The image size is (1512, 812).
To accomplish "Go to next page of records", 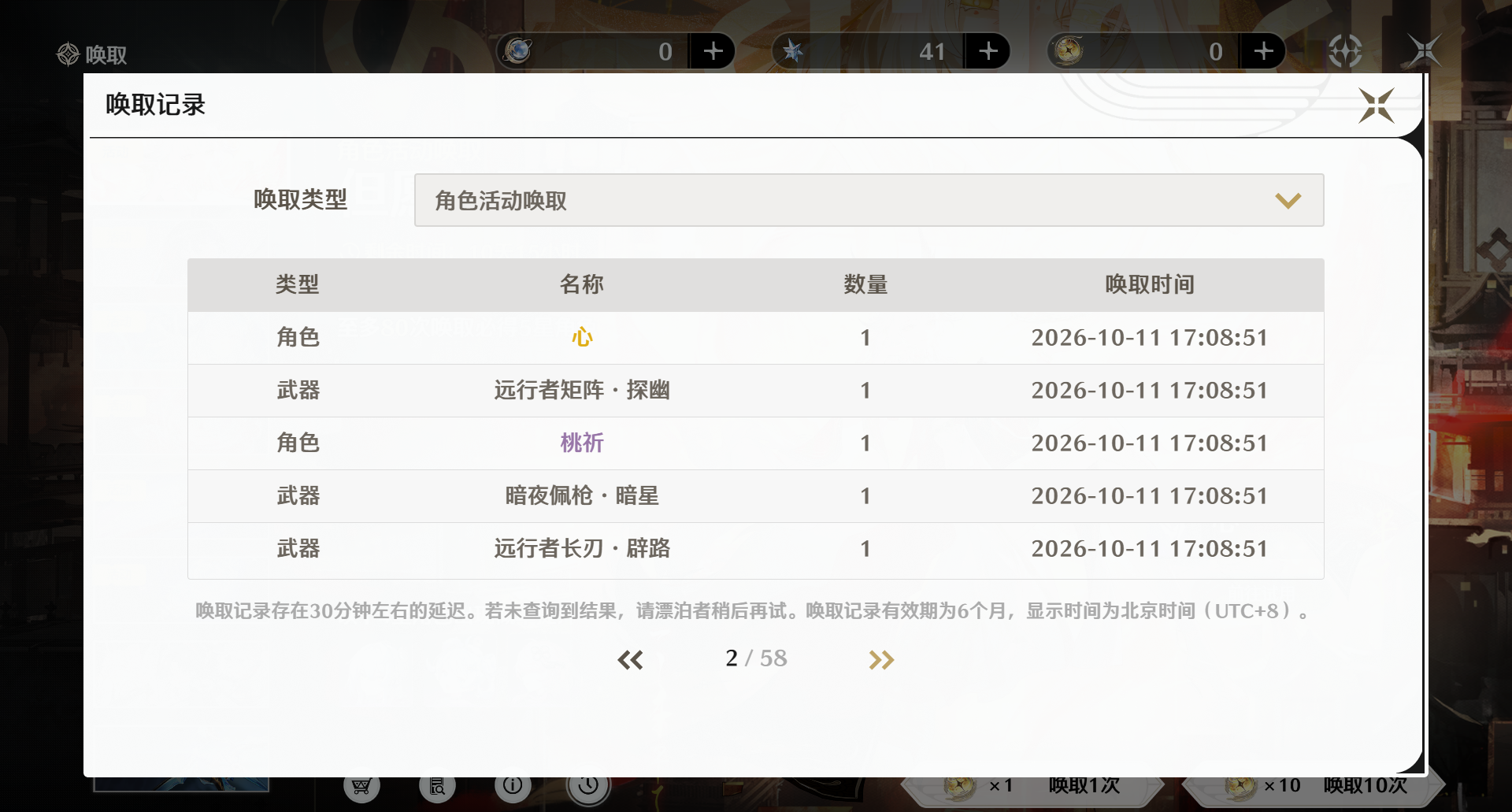I will pos(881,659).
